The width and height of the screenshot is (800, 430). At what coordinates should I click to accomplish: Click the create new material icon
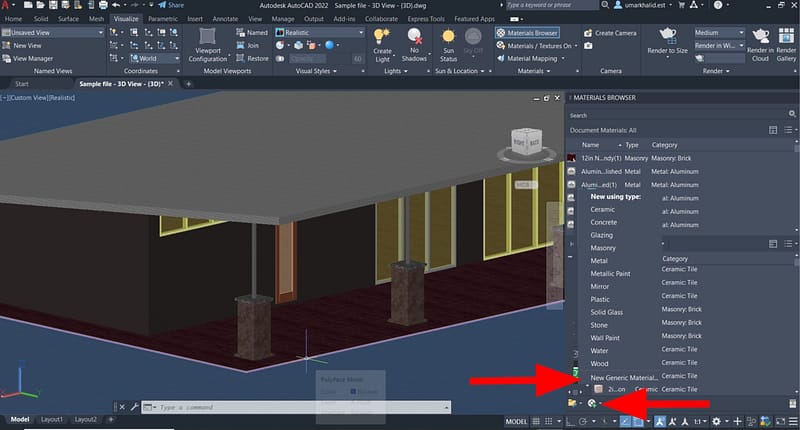[593, 403]
